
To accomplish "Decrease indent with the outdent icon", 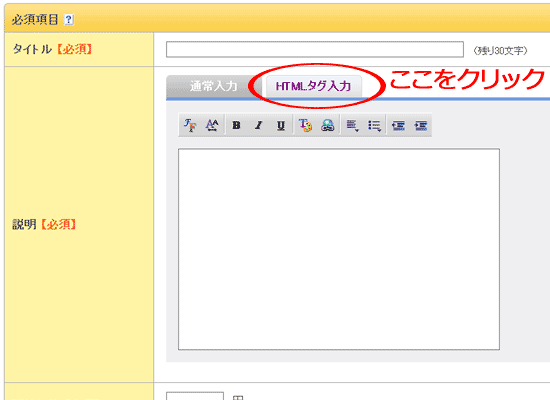I will pos(398,125).
